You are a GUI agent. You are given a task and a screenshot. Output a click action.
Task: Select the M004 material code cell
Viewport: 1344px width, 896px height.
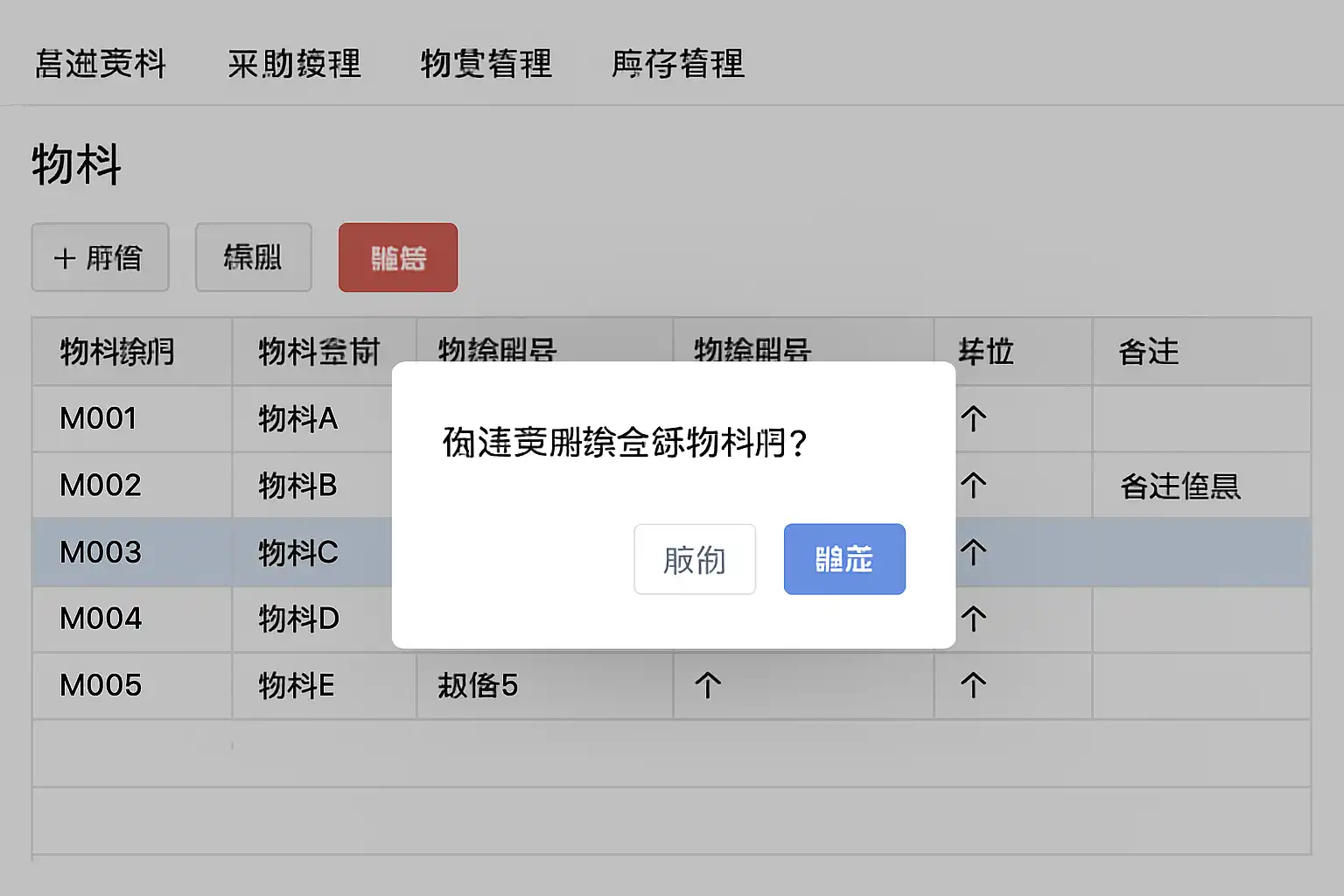click(101, 619)
